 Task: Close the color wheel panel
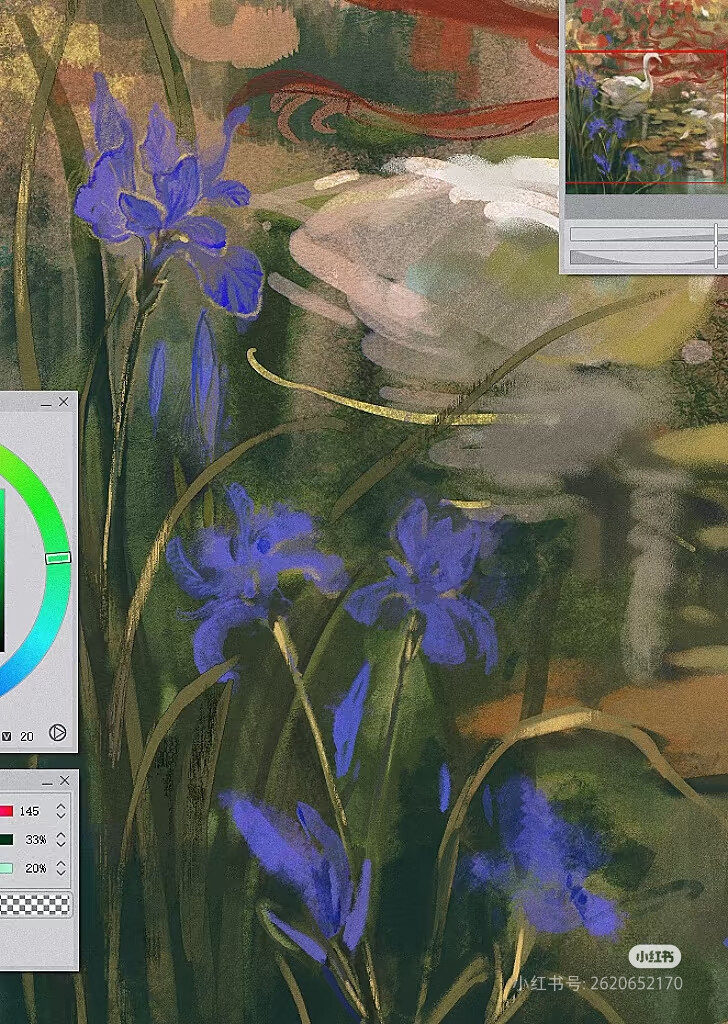point(63,402)
